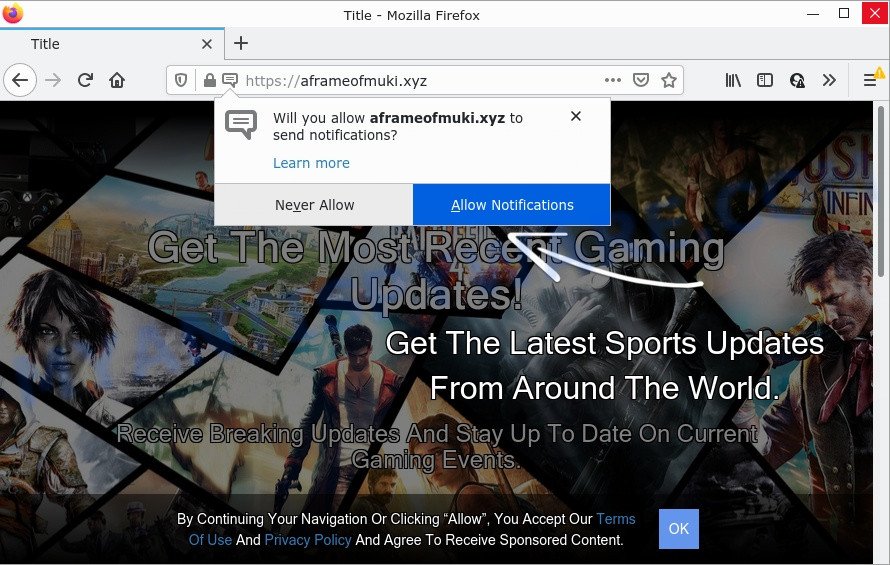The height and width of the screenshot is (565, 890).
Task: Open a new tab with plus button
Action: [241, 43]
